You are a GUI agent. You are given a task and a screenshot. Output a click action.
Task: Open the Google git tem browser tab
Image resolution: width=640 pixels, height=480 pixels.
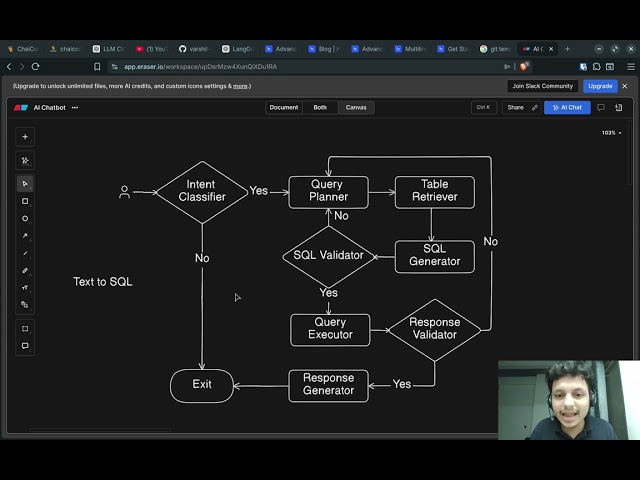click(496, 49)
